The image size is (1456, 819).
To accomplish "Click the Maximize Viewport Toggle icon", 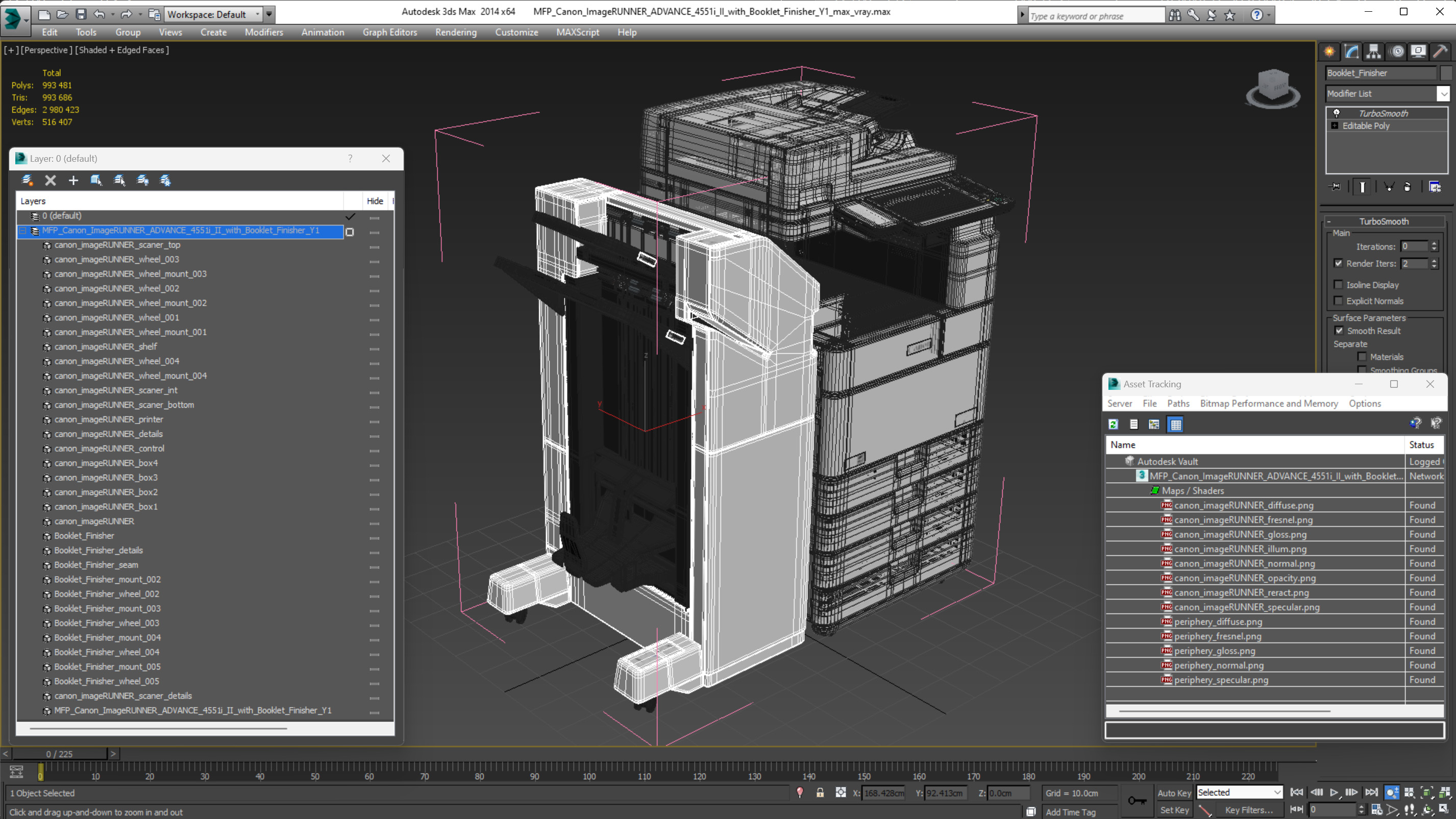I will (x=1445, y=809).
